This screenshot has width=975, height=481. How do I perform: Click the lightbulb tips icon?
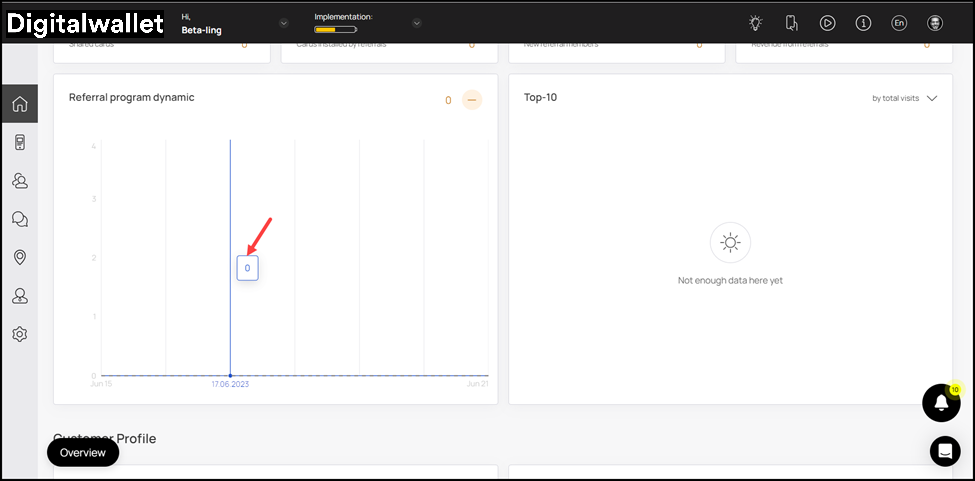click(x=755, y=23)
